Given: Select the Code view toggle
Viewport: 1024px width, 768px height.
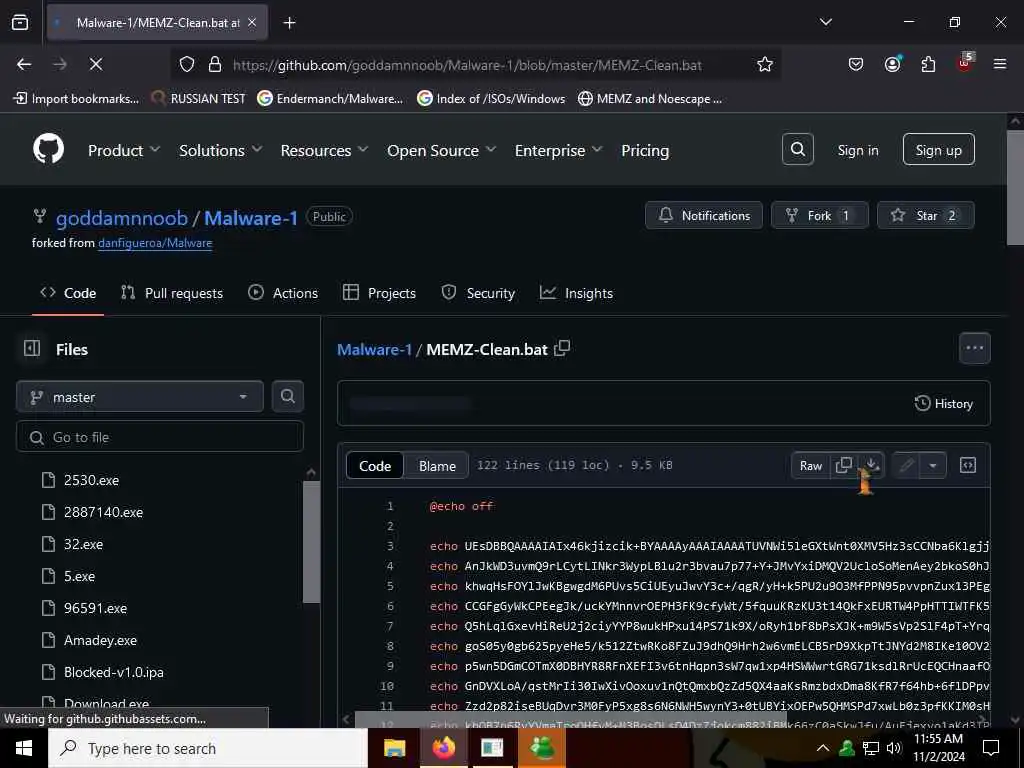Looking at the screenshot, I should [375, 466].
